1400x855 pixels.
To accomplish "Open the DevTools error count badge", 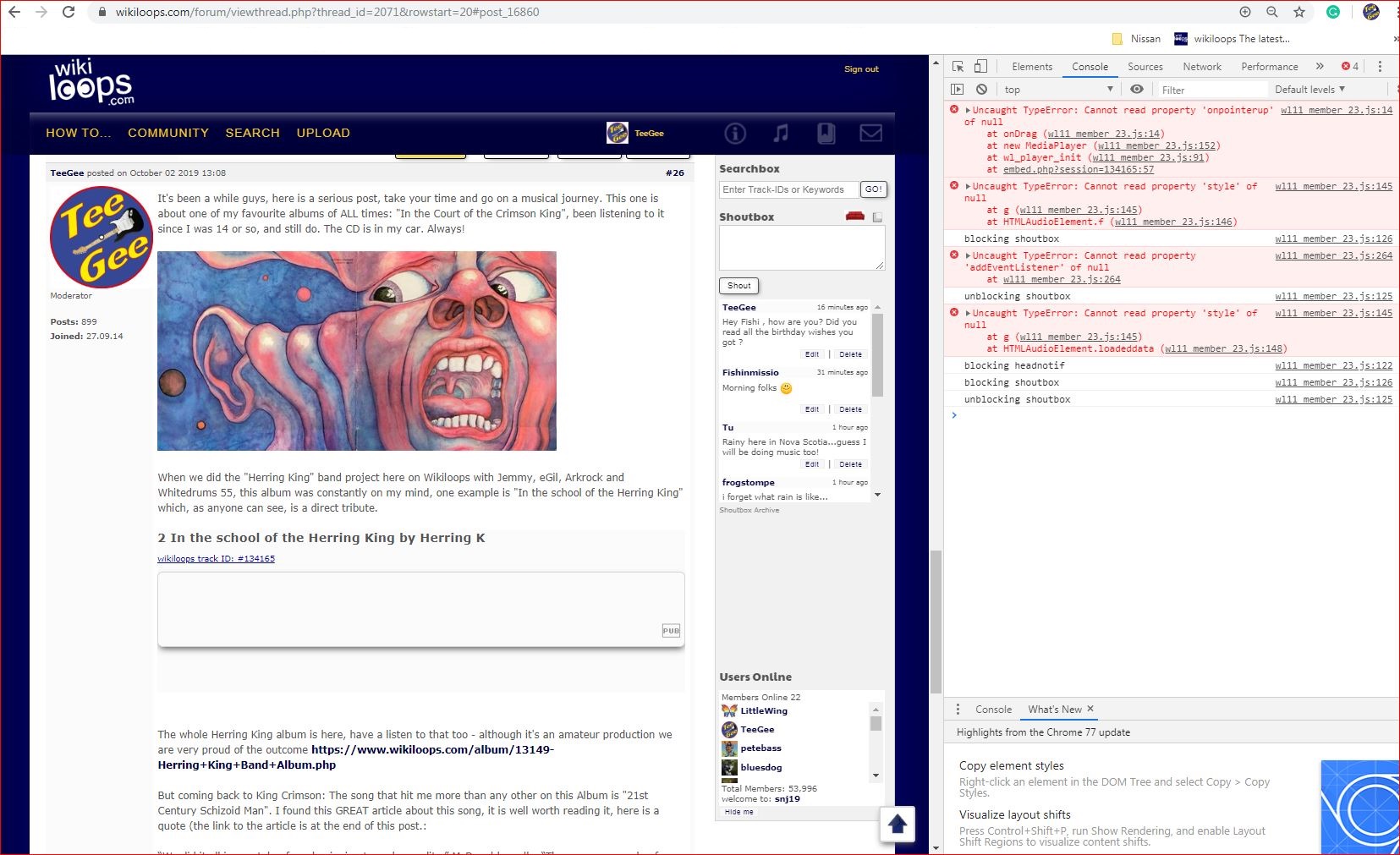I will tap(1350, 67).
